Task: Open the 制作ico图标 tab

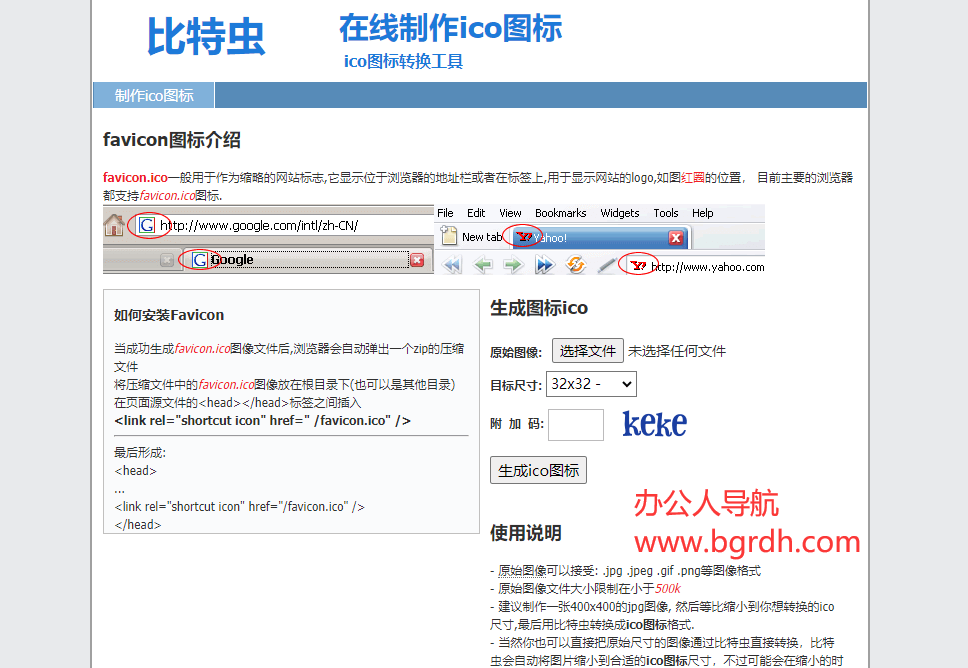Action: (154, 96)
